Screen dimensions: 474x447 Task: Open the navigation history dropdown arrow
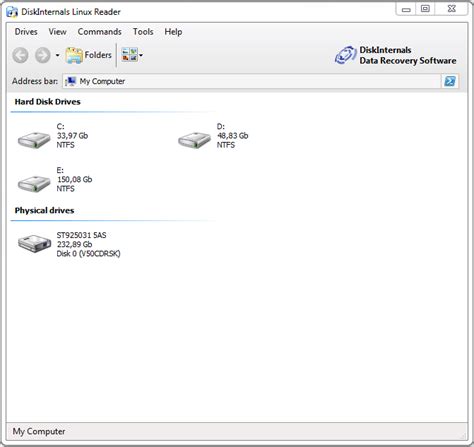58,55
